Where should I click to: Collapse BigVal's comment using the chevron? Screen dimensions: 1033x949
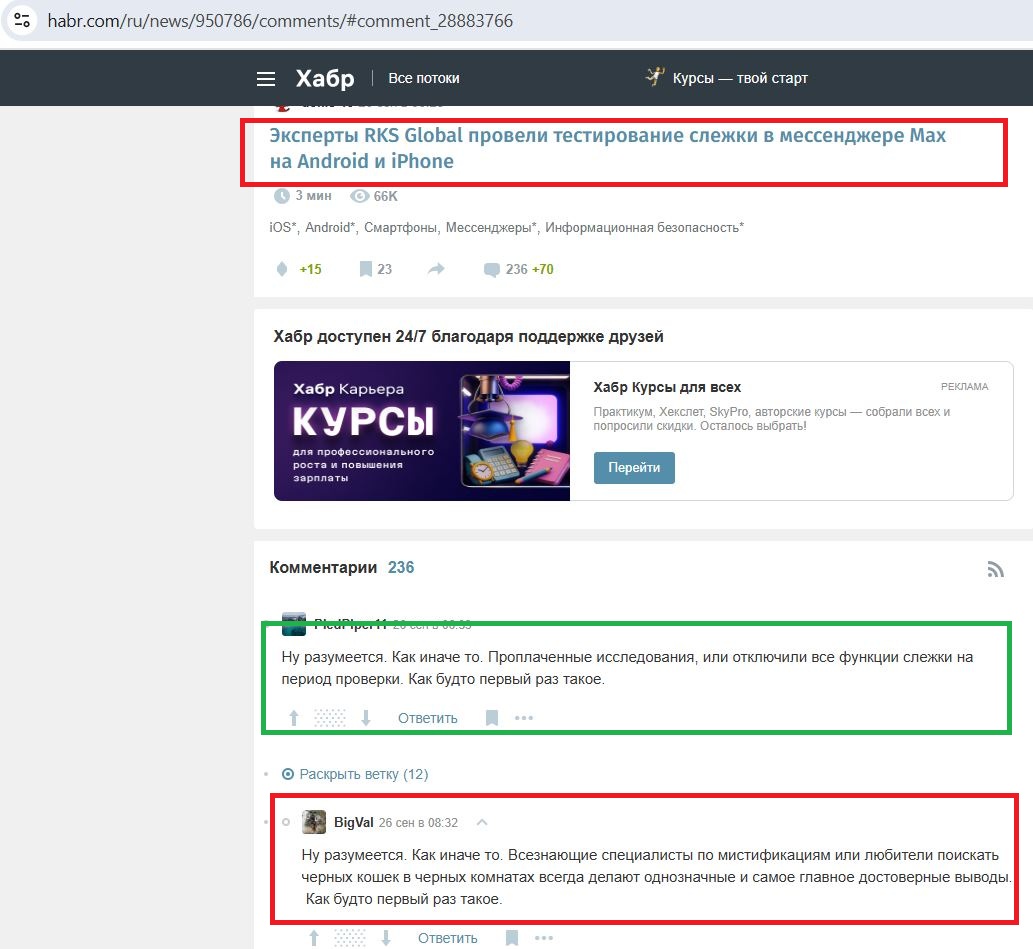(482, 822)
